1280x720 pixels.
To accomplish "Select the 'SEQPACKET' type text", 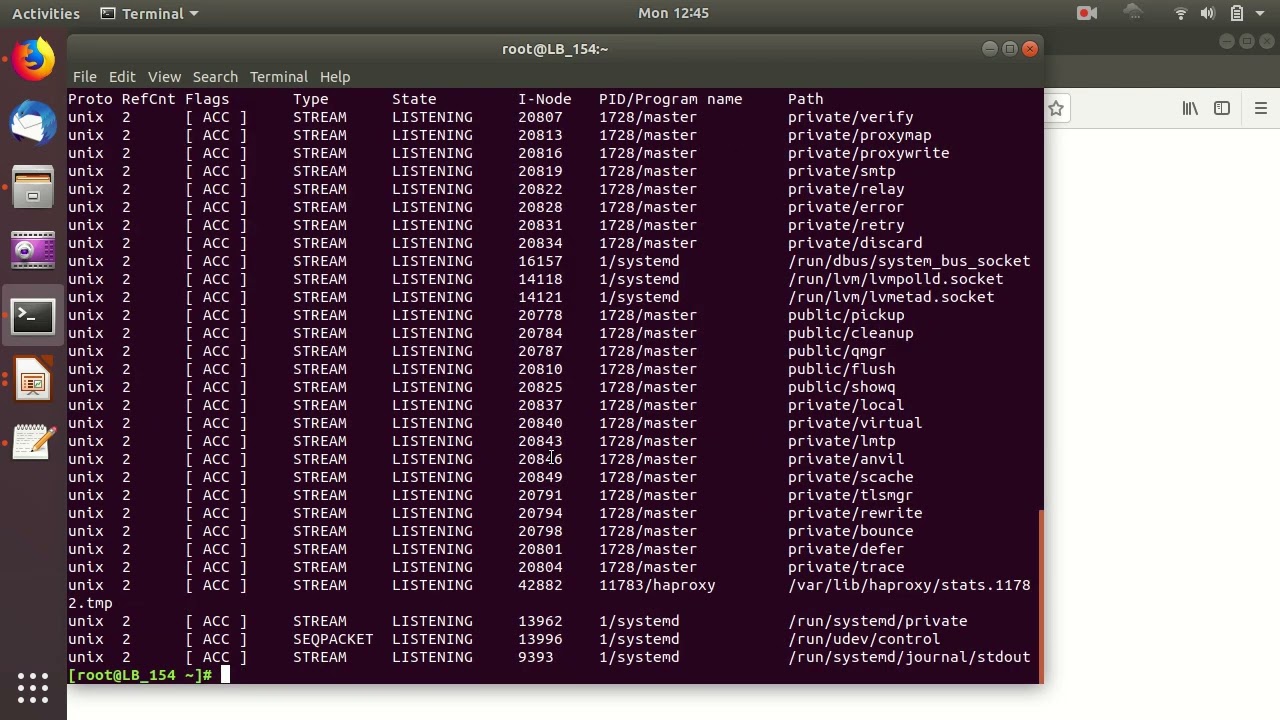I will [333, 639].
